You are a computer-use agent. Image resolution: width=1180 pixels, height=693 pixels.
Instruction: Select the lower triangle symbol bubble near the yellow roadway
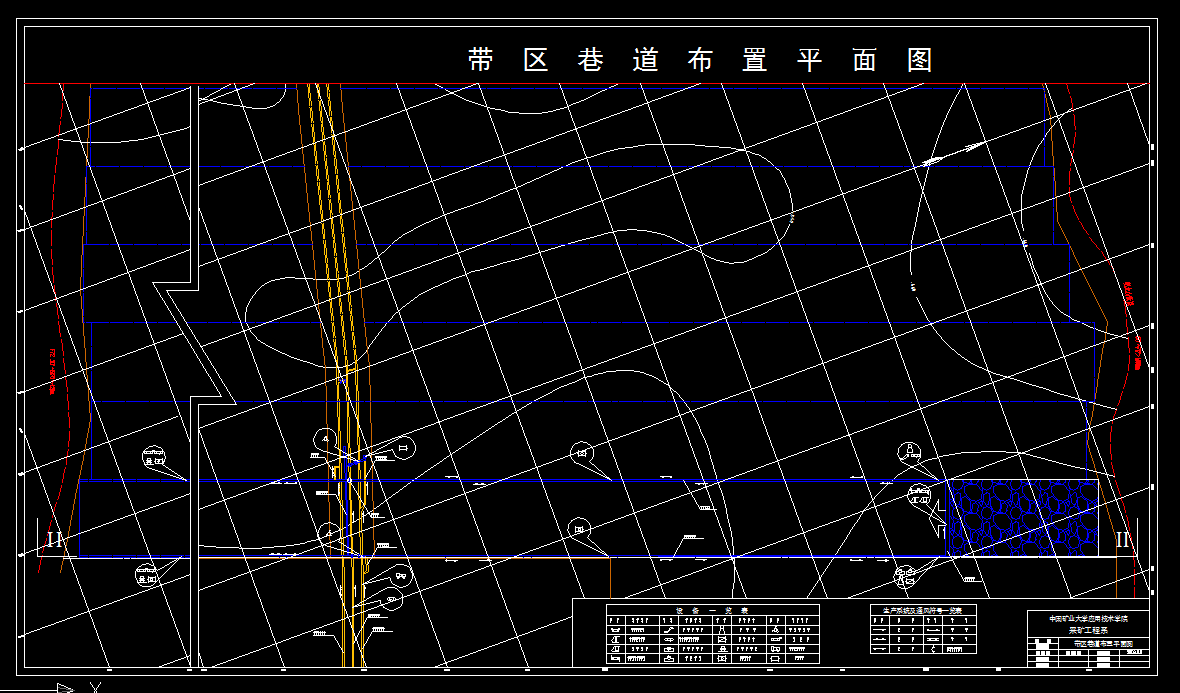pos(328,533)
